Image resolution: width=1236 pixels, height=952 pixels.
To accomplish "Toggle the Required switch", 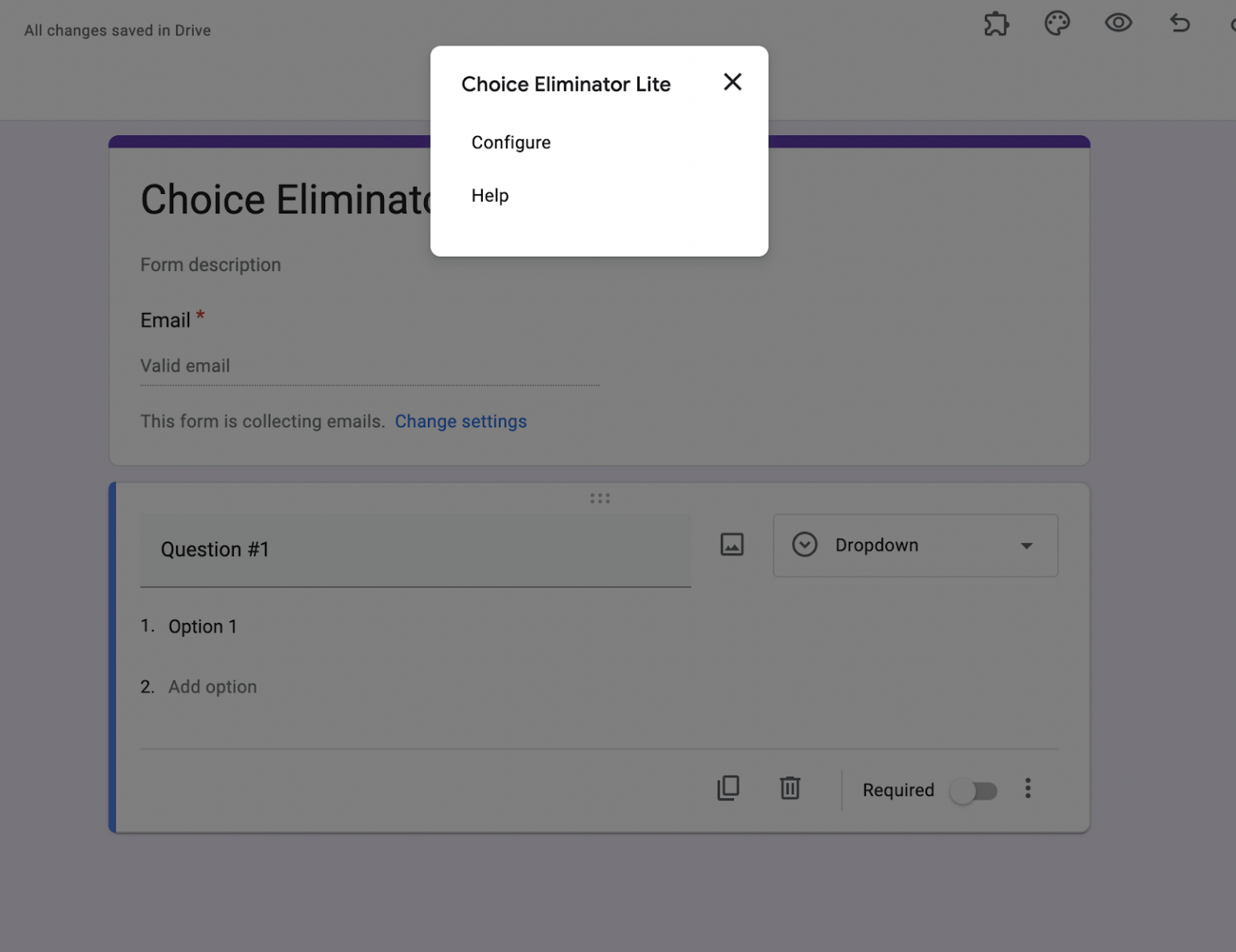I will click(x=974, y=791).
